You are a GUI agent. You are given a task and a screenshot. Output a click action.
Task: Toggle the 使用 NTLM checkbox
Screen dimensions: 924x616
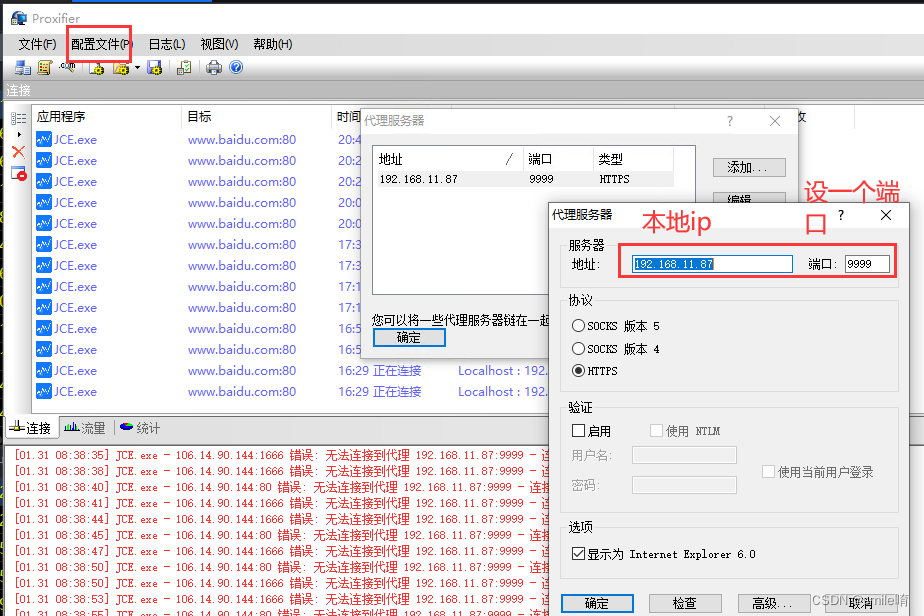pos(656,431)
